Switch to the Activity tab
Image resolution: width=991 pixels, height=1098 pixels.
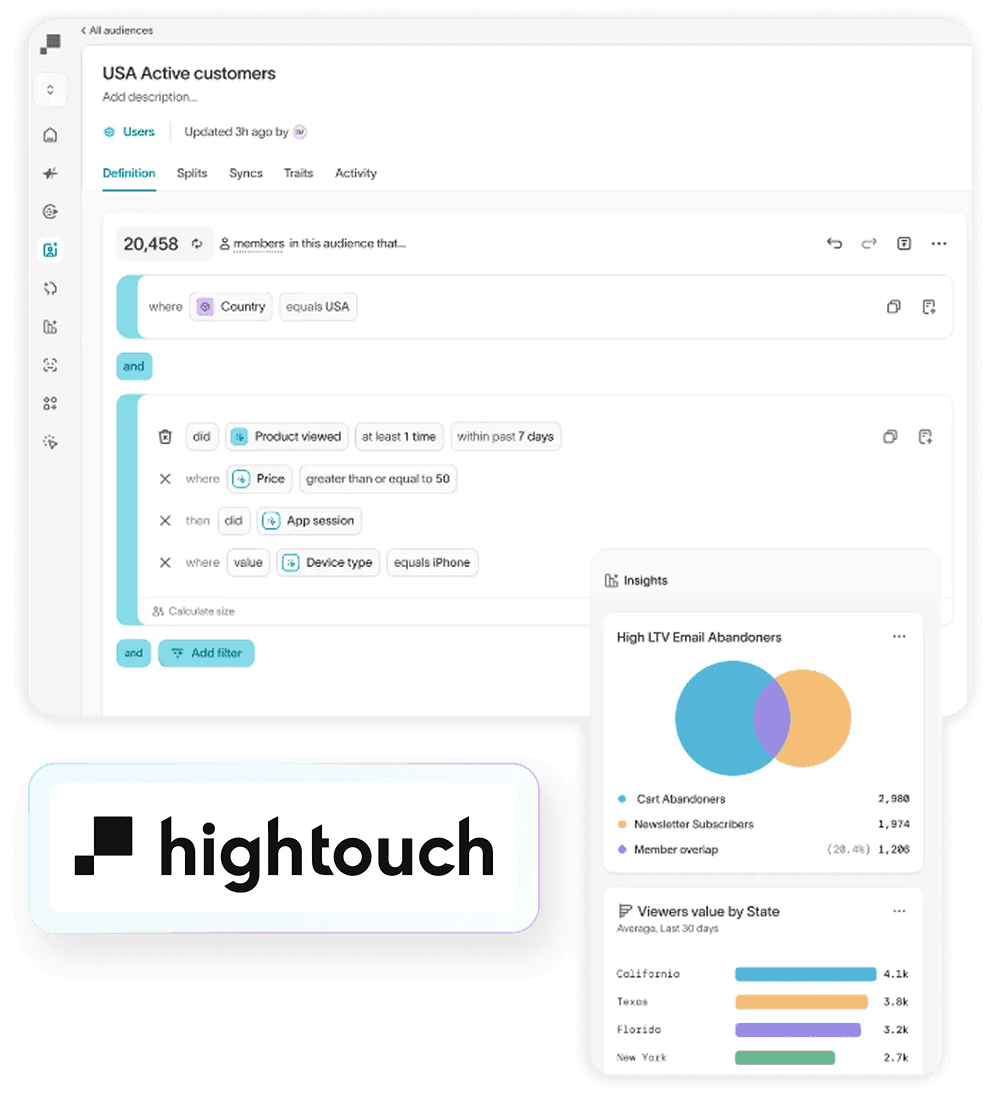click(x=356, y=173)
